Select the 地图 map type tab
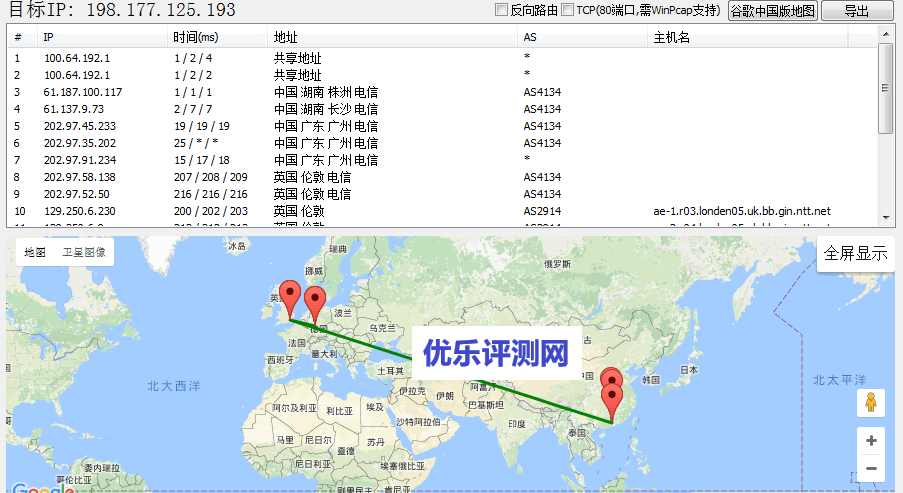 [x=35, y=253]
